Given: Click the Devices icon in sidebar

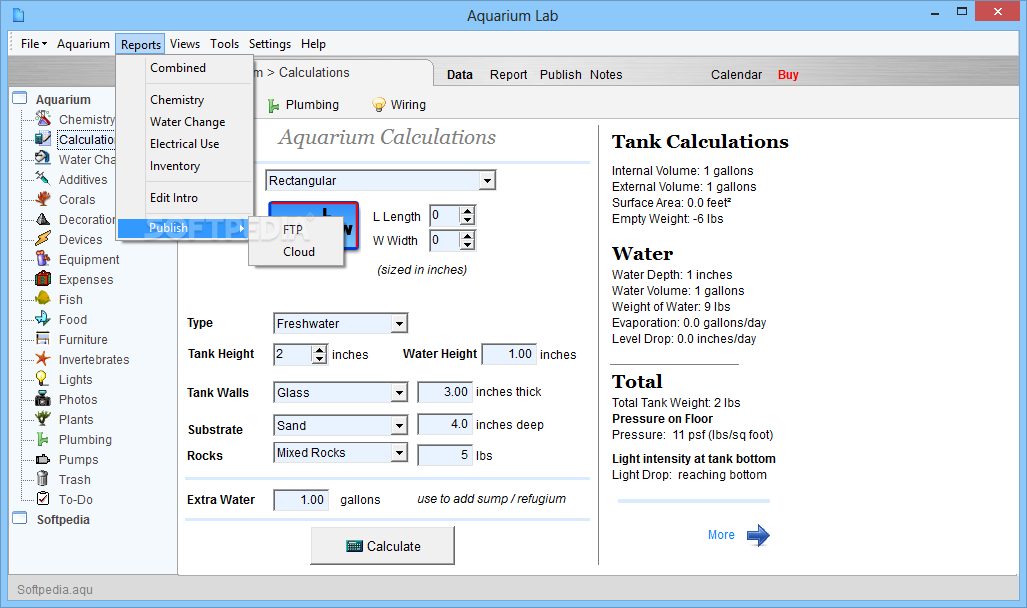Looking at the screenshot, I should 43,238.
